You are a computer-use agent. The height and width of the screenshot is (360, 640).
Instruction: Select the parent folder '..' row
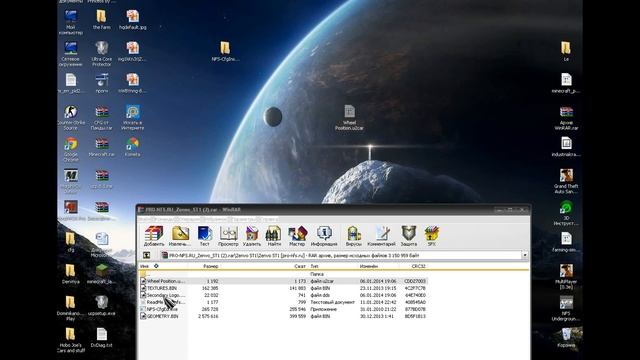click(284, 274)
